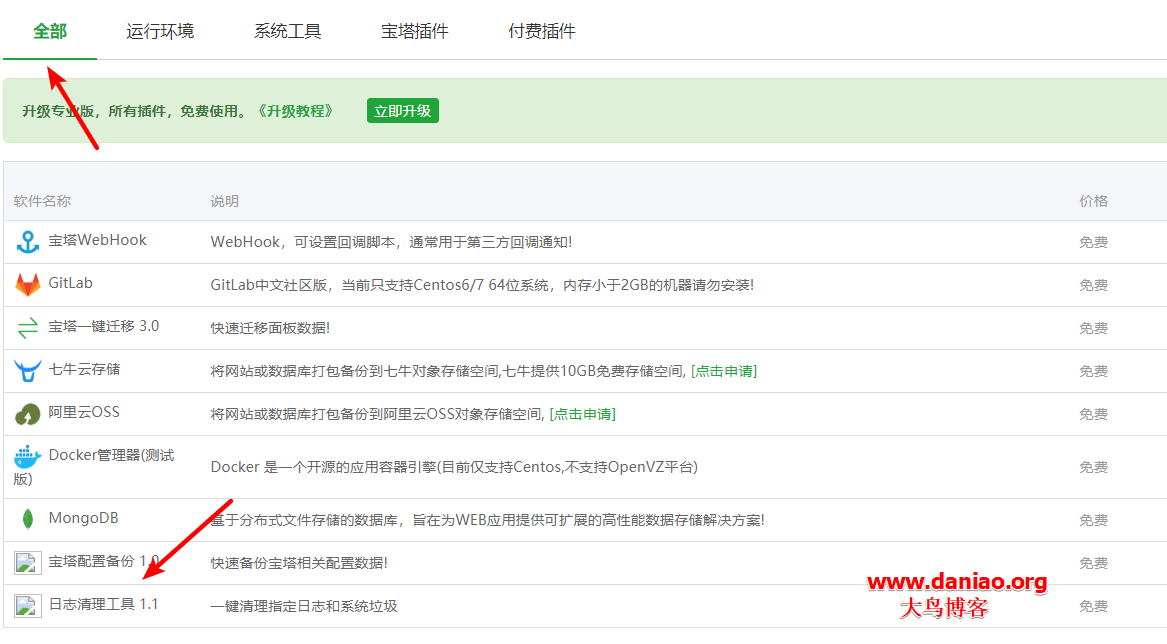The image size is (1167, 644).
Task: Click the 七牛云存储 icon
Action: click(x=28, y=370)
